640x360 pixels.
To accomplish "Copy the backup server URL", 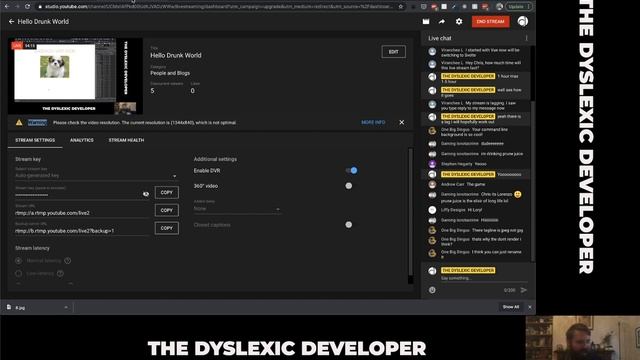I will (x=167, y=228).
